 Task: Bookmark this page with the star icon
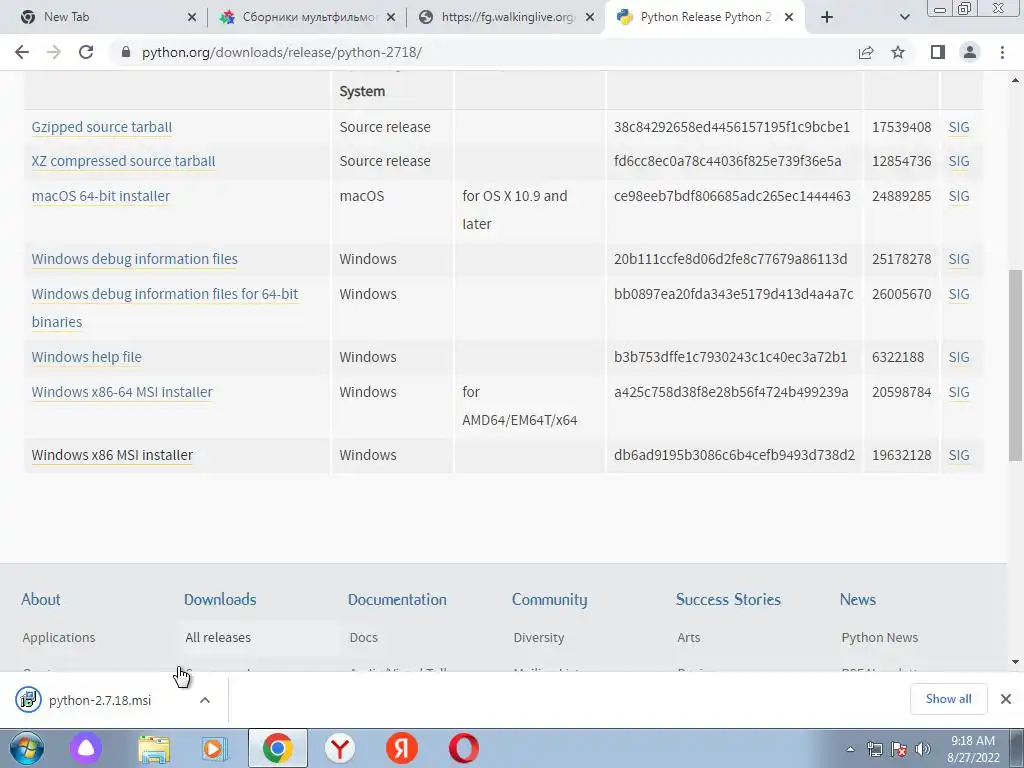(x=898, y=52)
